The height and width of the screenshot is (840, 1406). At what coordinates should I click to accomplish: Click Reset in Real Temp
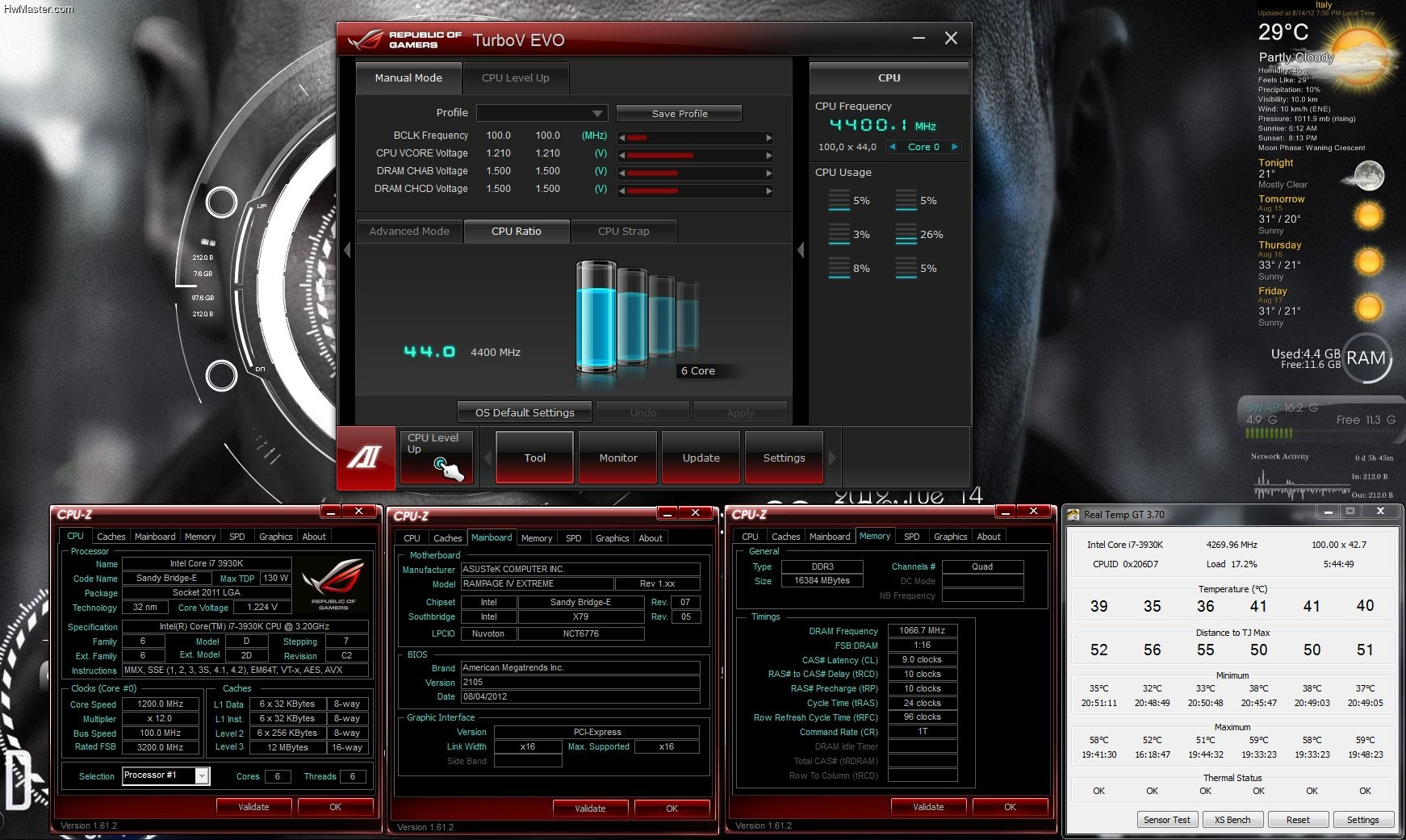1298,820
